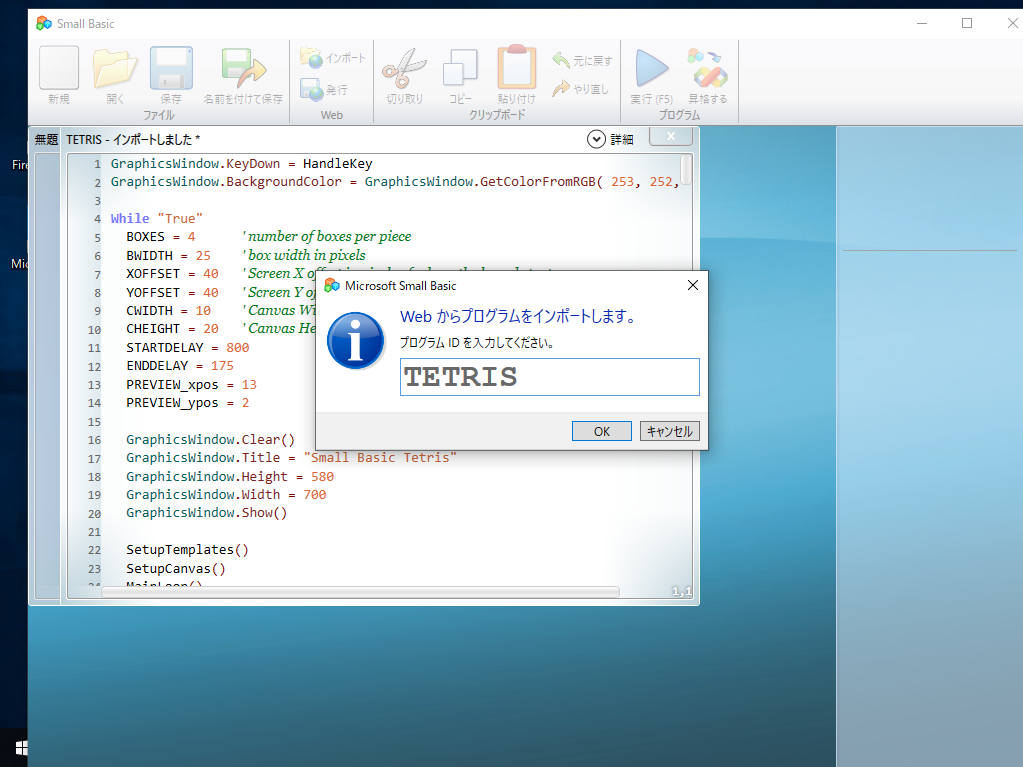The image size is (1023, 767).
Task: Confirm the import with the OK button
Action: (x=602, y=431)
